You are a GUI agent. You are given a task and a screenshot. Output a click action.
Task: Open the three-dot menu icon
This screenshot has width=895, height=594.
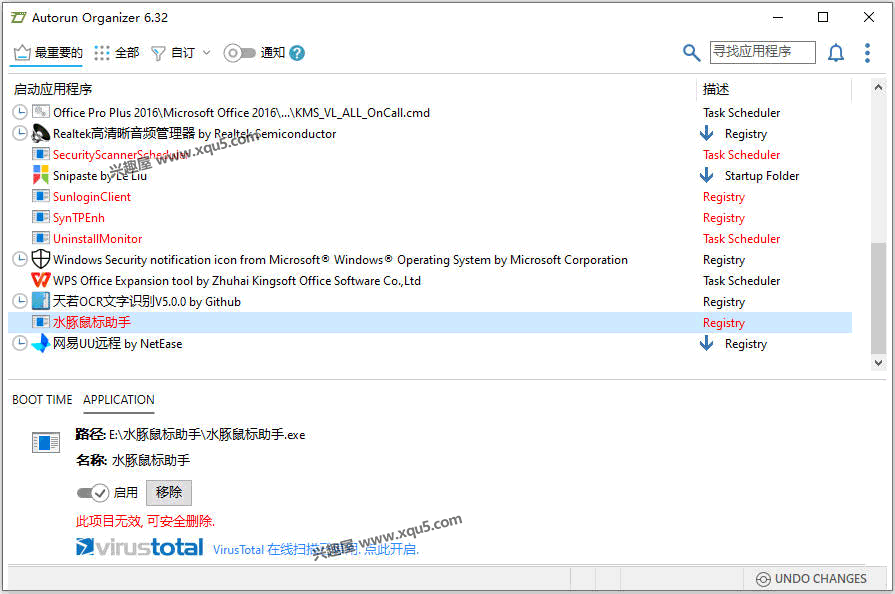click(867, 52)
